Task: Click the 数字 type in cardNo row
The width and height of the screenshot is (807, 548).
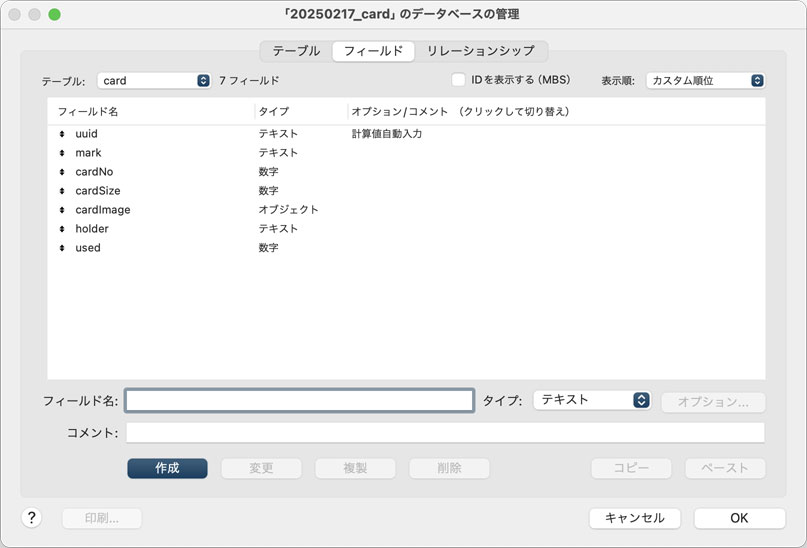Action: pyautogui.click(x=268, y=172)
